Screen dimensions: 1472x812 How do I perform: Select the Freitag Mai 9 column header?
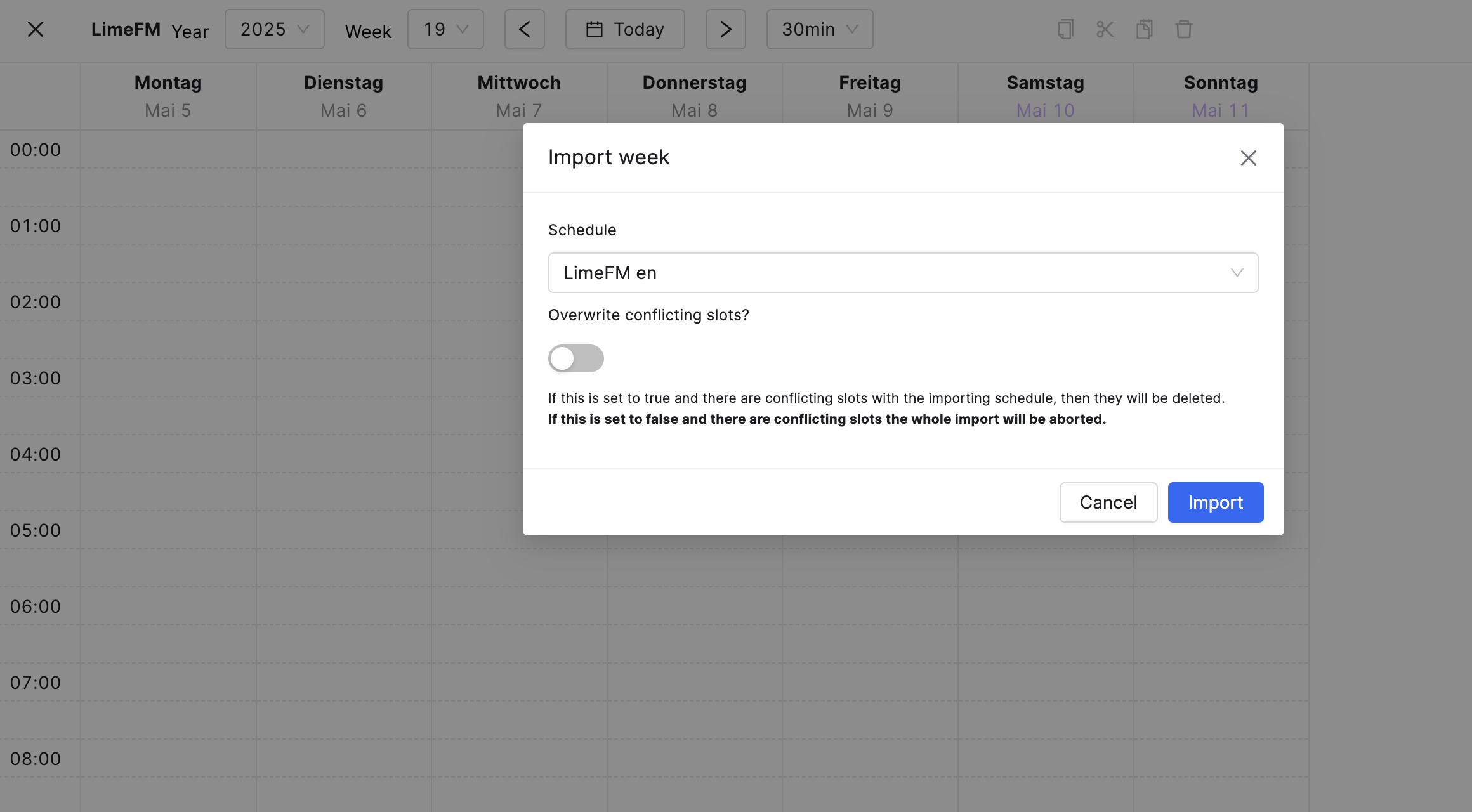(870, 96)
